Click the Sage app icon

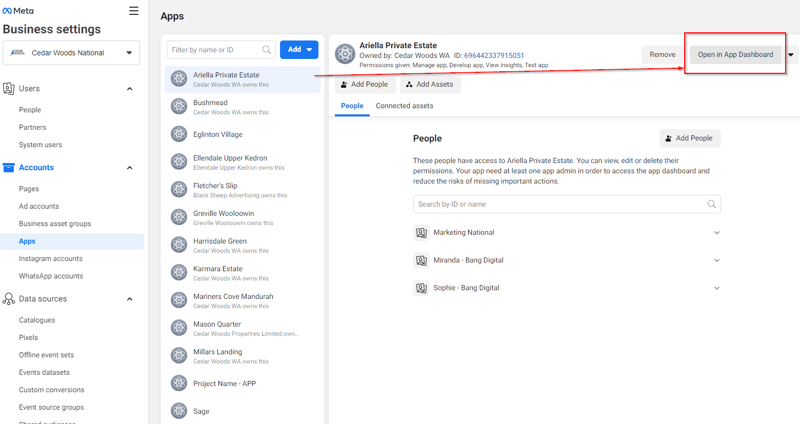(x=179, y=411)
